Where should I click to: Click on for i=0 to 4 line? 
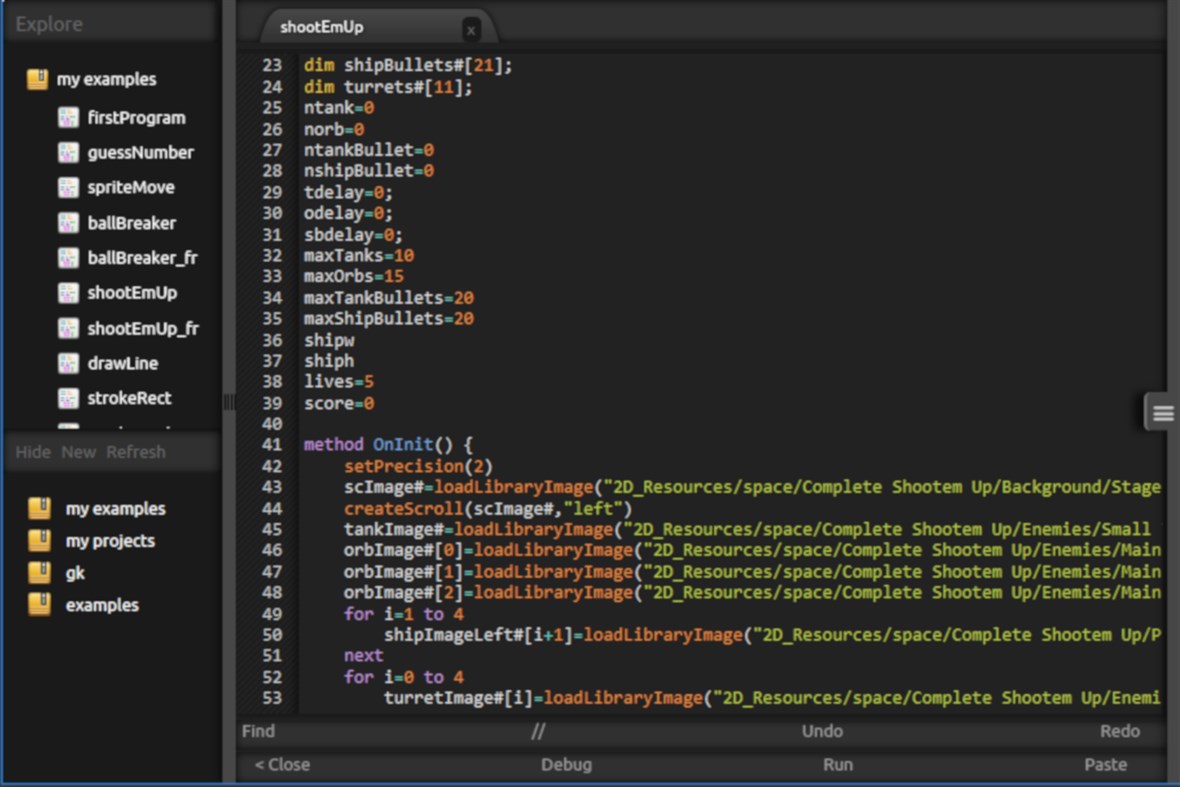click(404, 677)
